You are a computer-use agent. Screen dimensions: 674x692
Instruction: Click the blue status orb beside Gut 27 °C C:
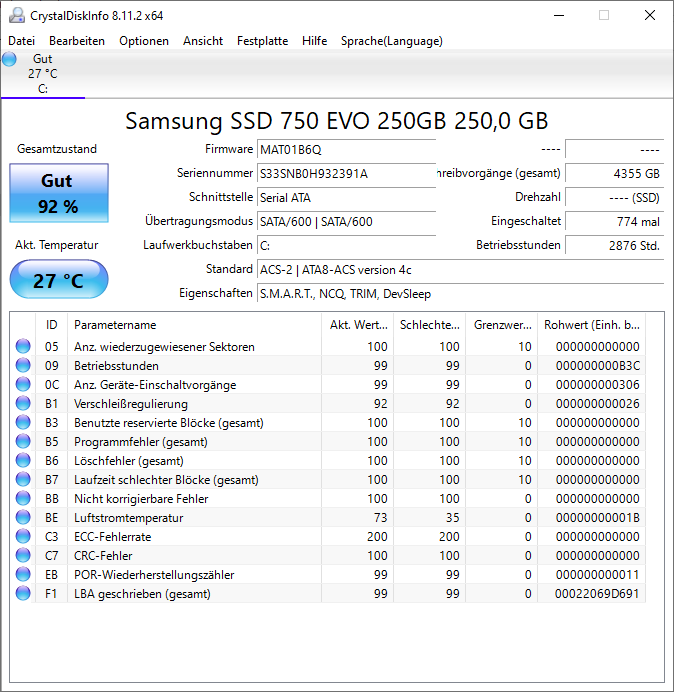(9, 59)
